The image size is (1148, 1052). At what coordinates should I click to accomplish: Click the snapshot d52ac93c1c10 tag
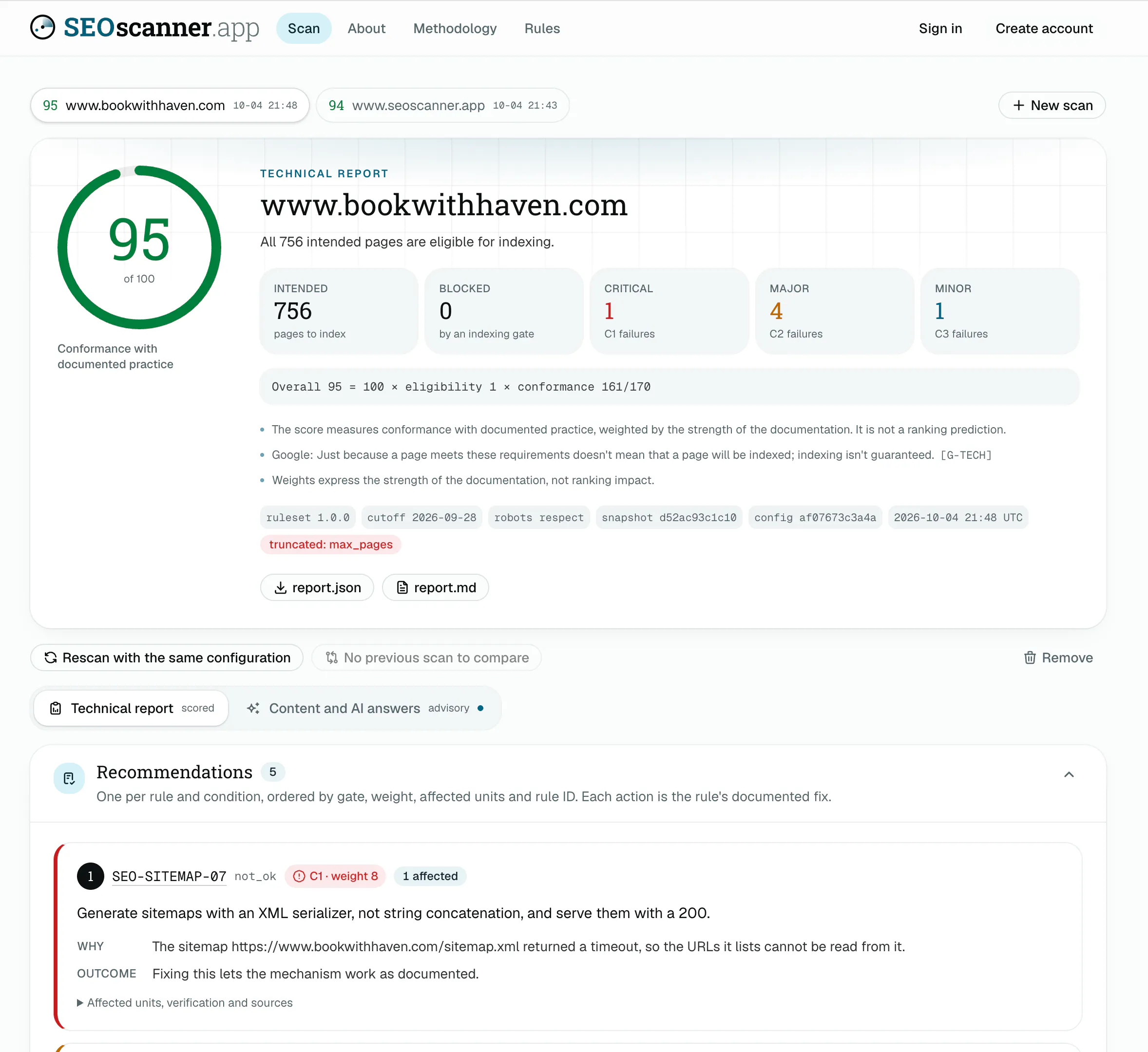pos(669,517)
